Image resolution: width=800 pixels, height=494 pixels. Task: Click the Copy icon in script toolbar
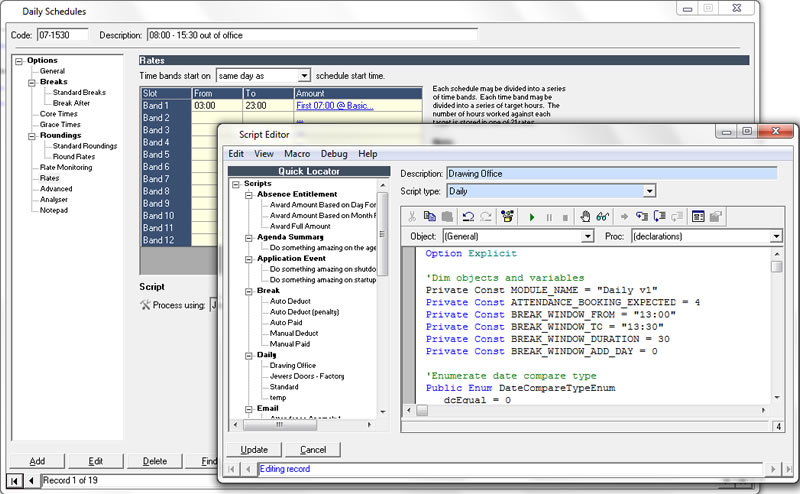(x=429, y=215)
